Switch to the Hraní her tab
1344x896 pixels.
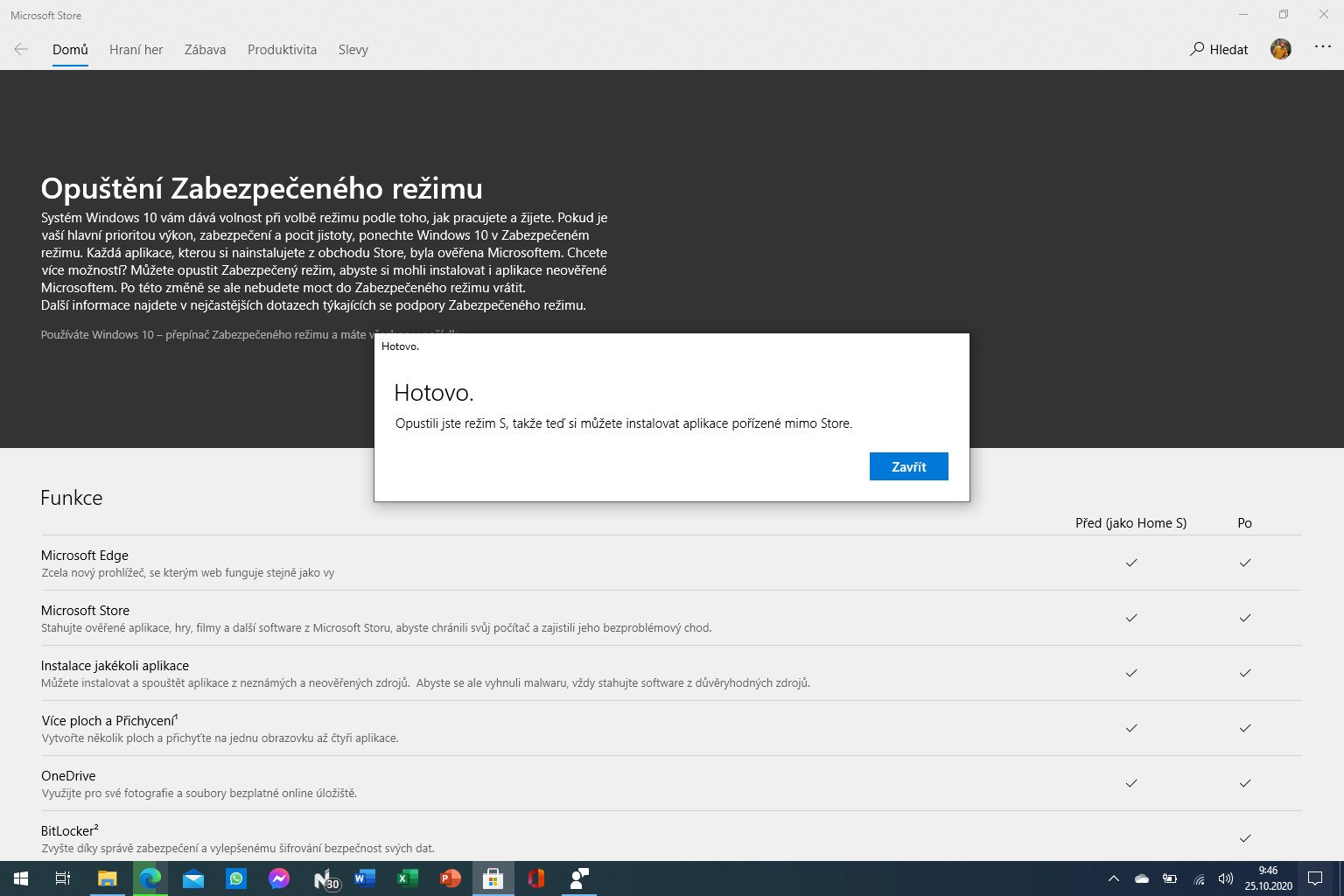(136, 50)
